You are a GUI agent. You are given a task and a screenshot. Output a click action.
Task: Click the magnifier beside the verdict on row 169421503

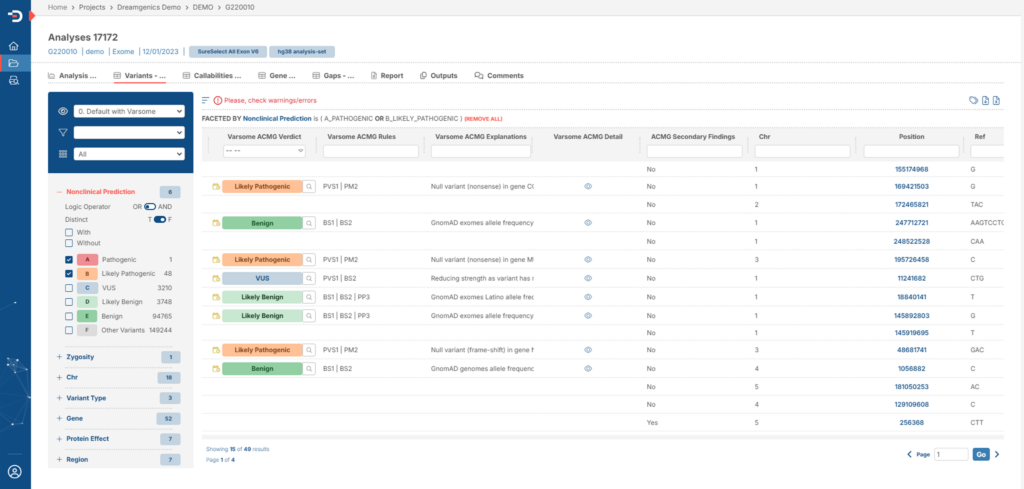(309, 187)
